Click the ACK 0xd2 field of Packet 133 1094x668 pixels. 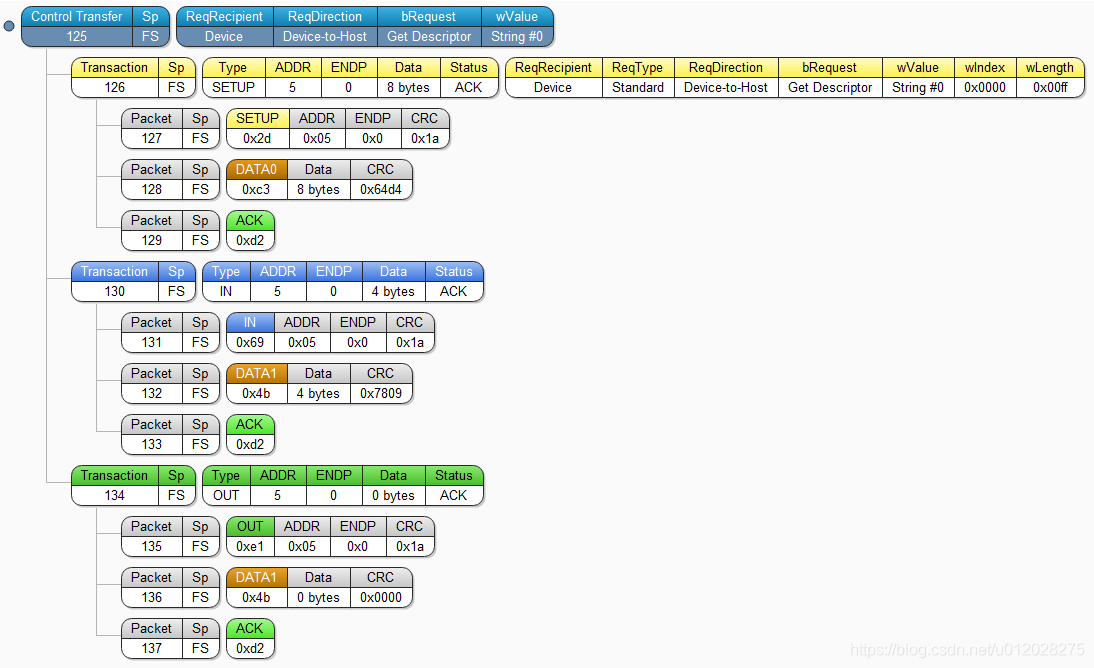250,434
